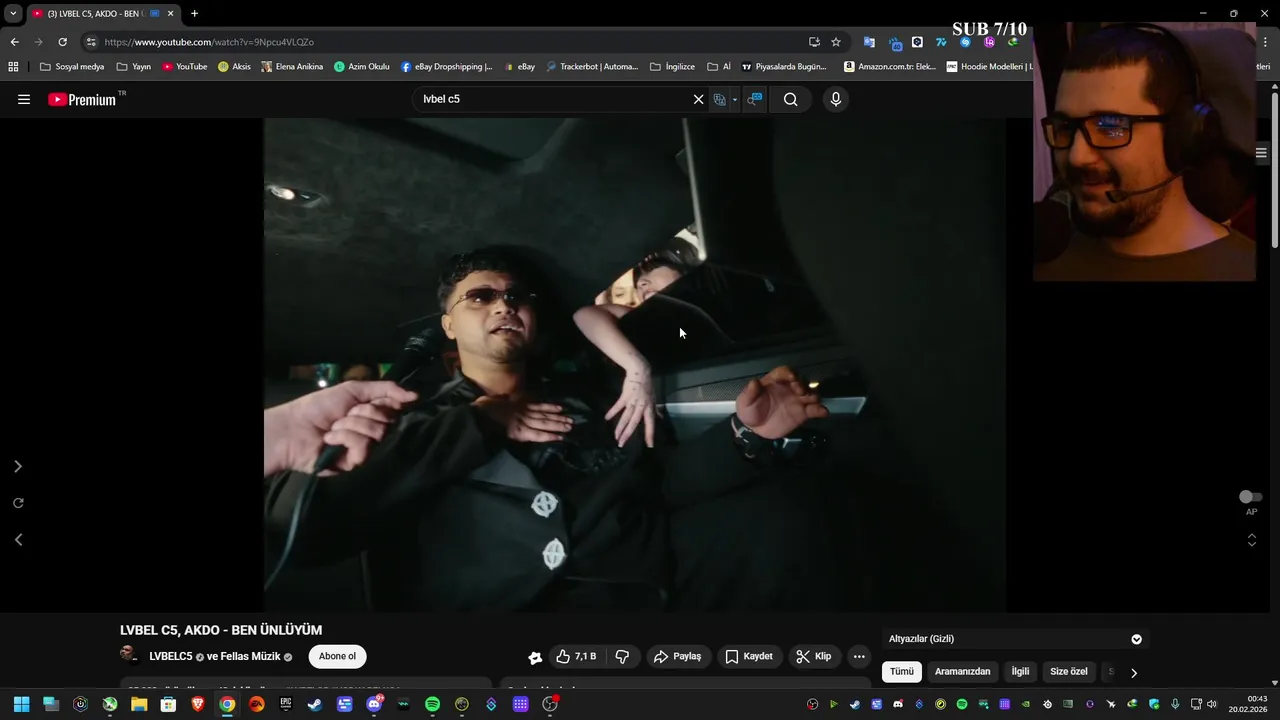This screenshot has width=1280, height=720.
Task: Start voice search with the microphone
Action: coord(836,99)
